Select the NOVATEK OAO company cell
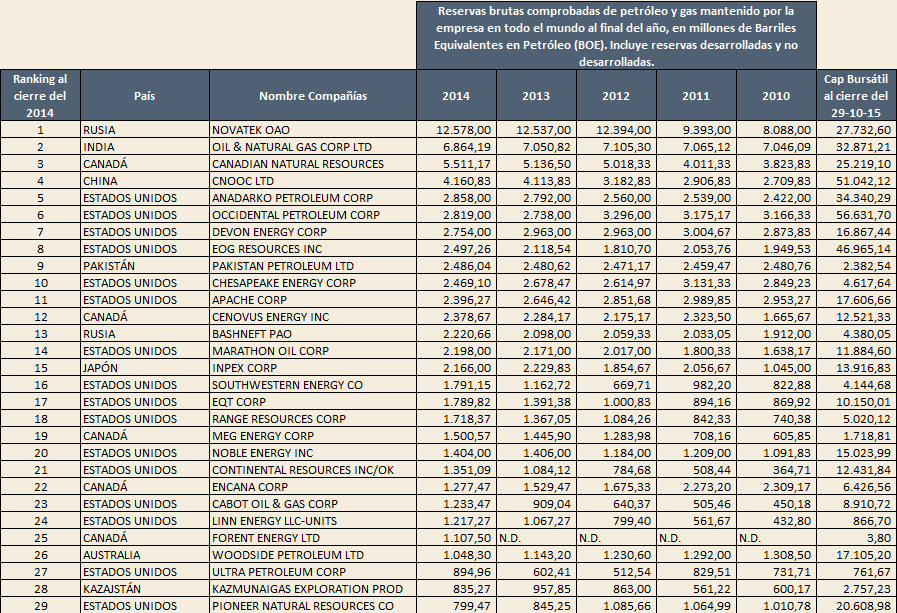The height and width of the screenshot is (613, 897). coord(313,130)
